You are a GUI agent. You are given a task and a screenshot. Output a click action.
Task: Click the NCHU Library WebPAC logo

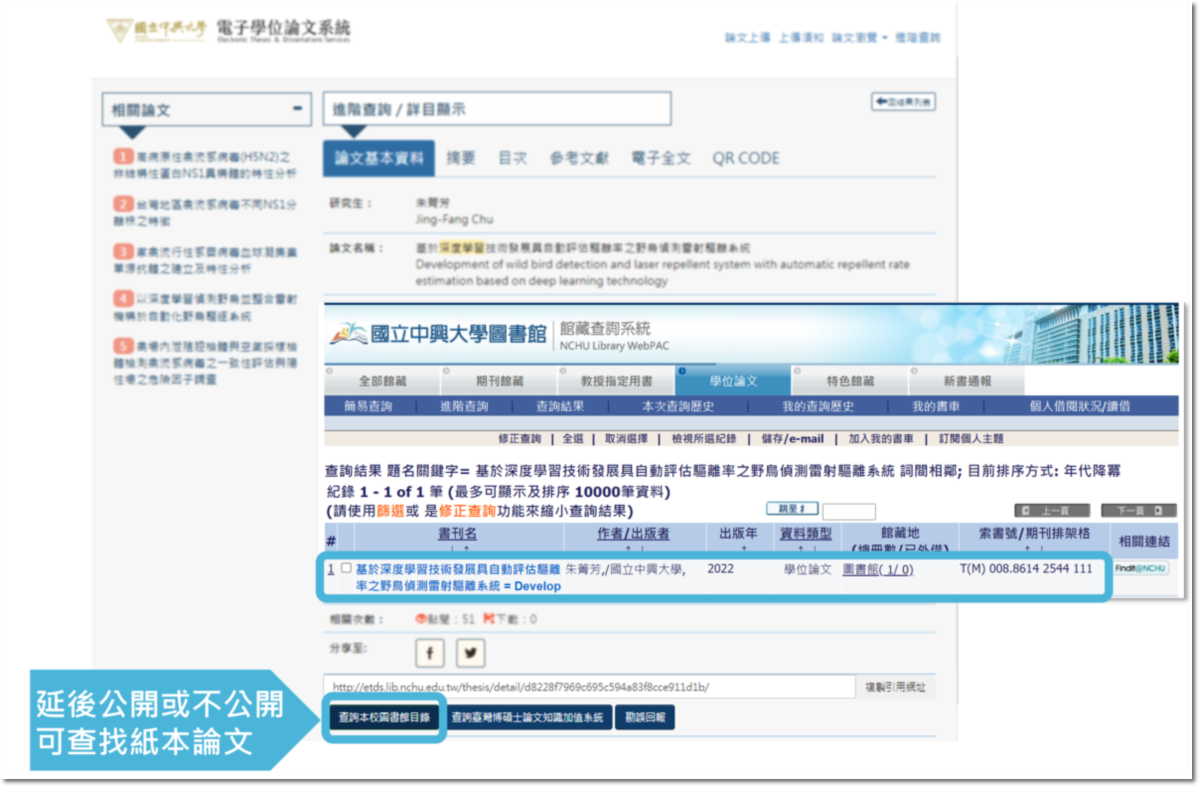tap(500, 335)
